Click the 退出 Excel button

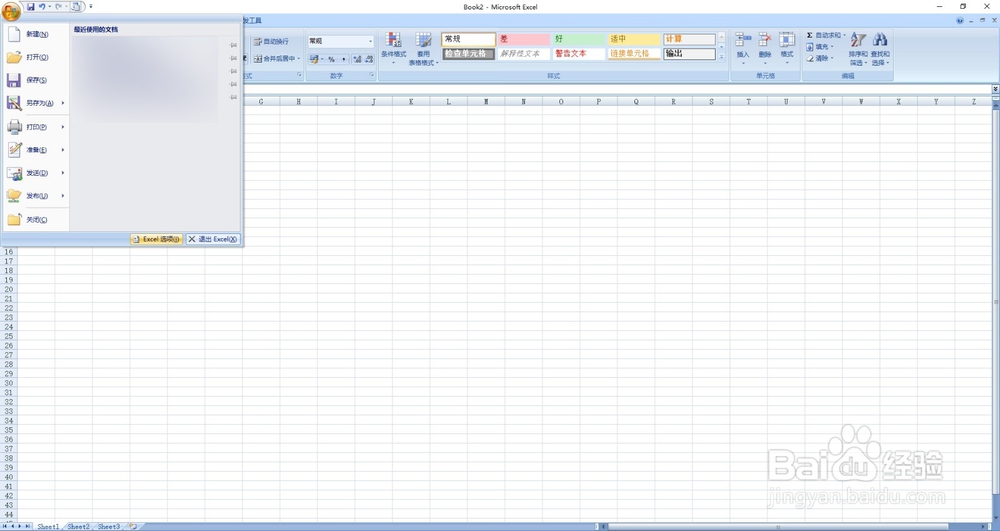212,239
